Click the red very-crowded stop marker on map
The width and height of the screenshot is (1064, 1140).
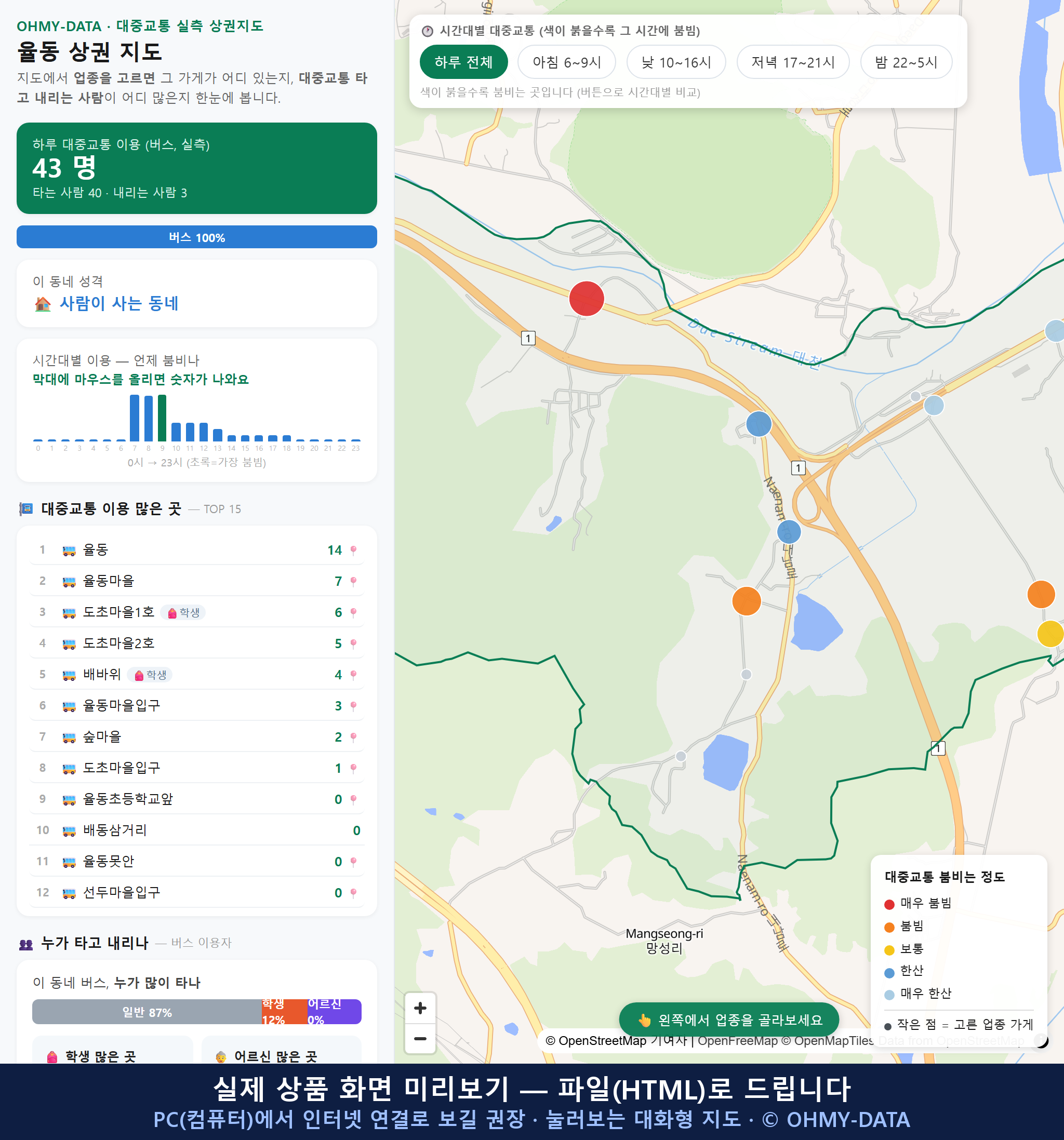click(x=586, y=298)
